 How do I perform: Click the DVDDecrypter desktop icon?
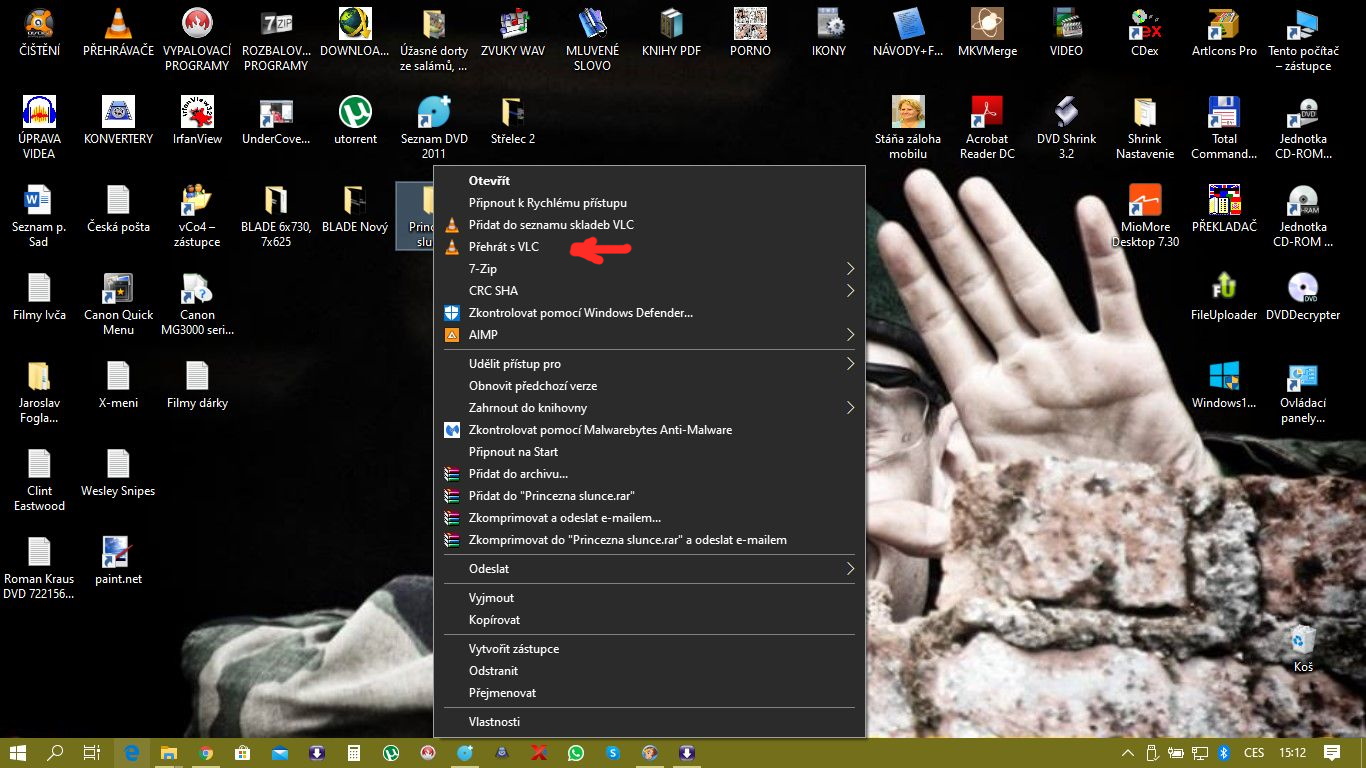coord(1303,297)
